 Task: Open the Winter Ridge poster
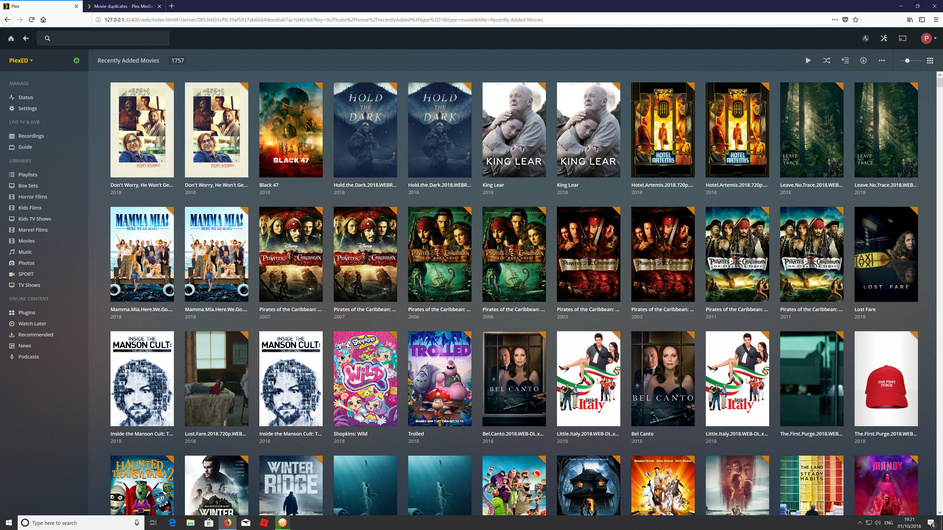[x=290, y=485]
